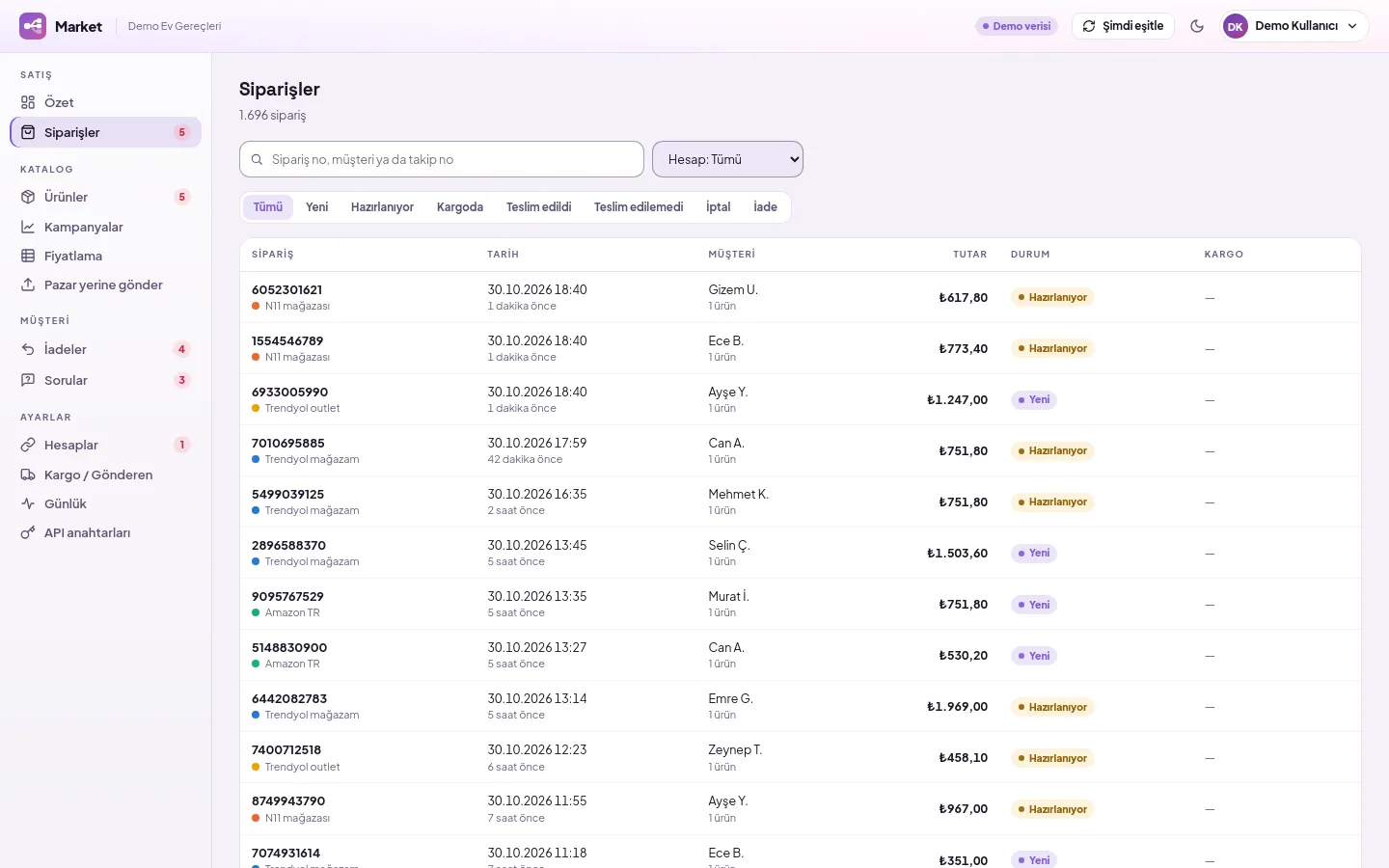Image resolution: width=1389 pixels, height=868 pixels.
Task: Click API anahtarları key icon
Action: (x=28, y=532)
